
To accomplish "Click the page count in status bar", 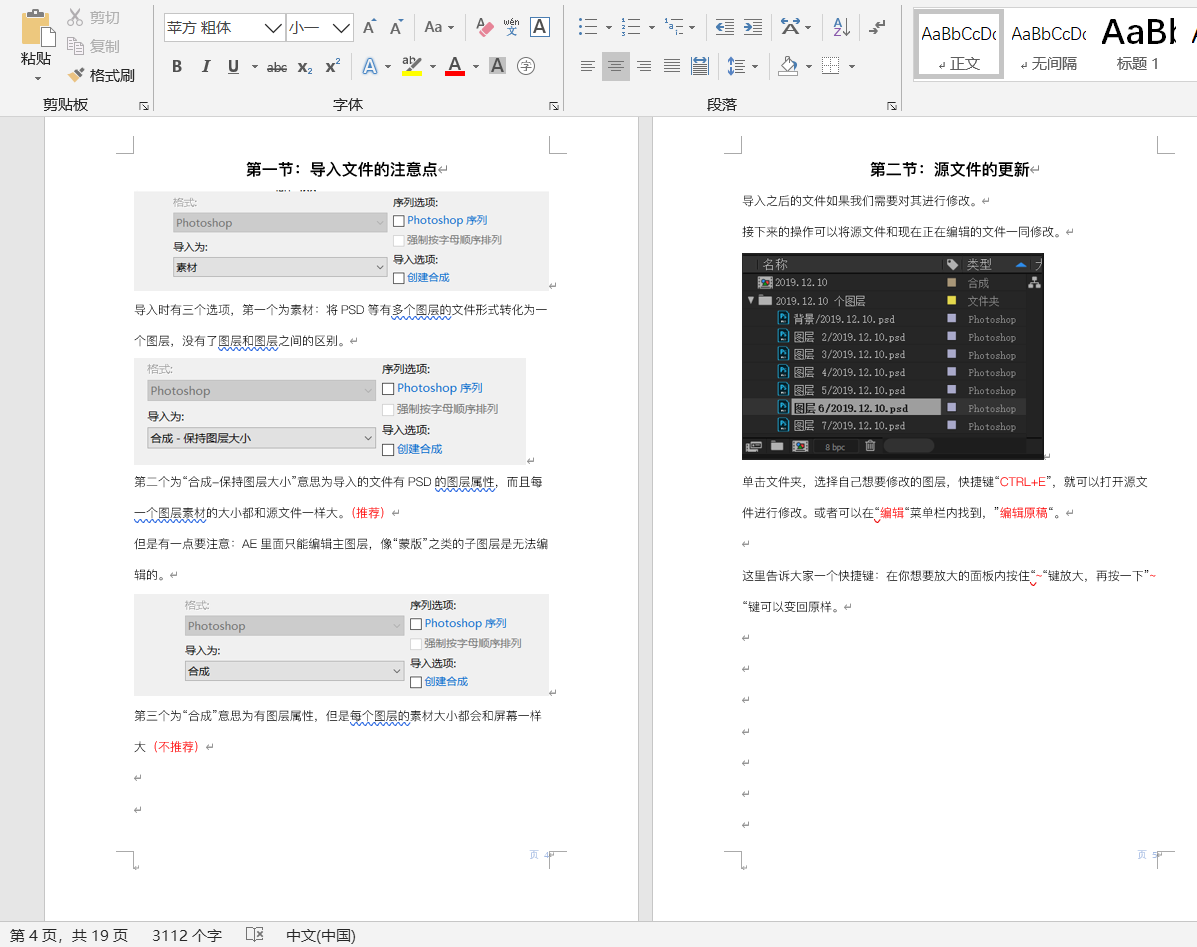I will pyautogui.click(x=69, y=936).
